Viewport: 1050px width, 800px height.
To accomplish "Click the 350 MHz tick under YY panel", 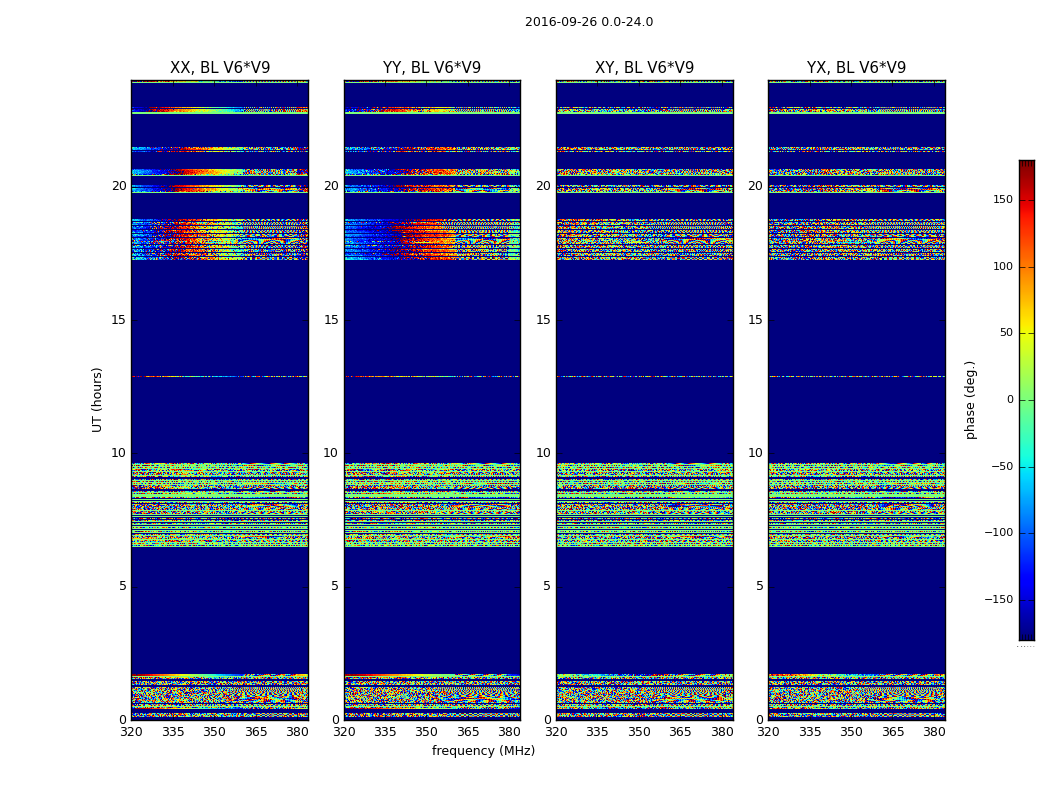I will [x=427, y=732].
